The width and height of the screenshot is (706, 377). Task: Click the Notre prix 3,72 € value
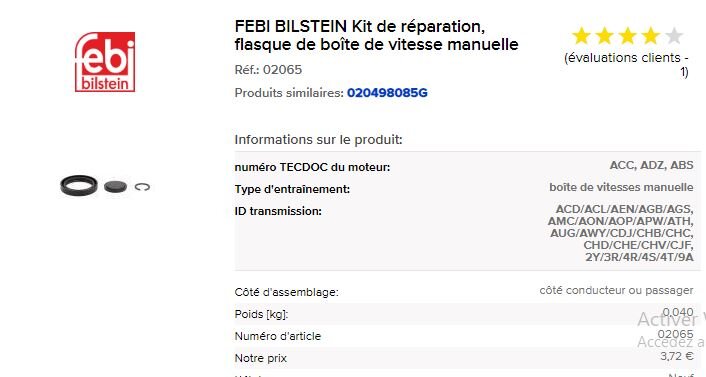(x=677, y=356)
